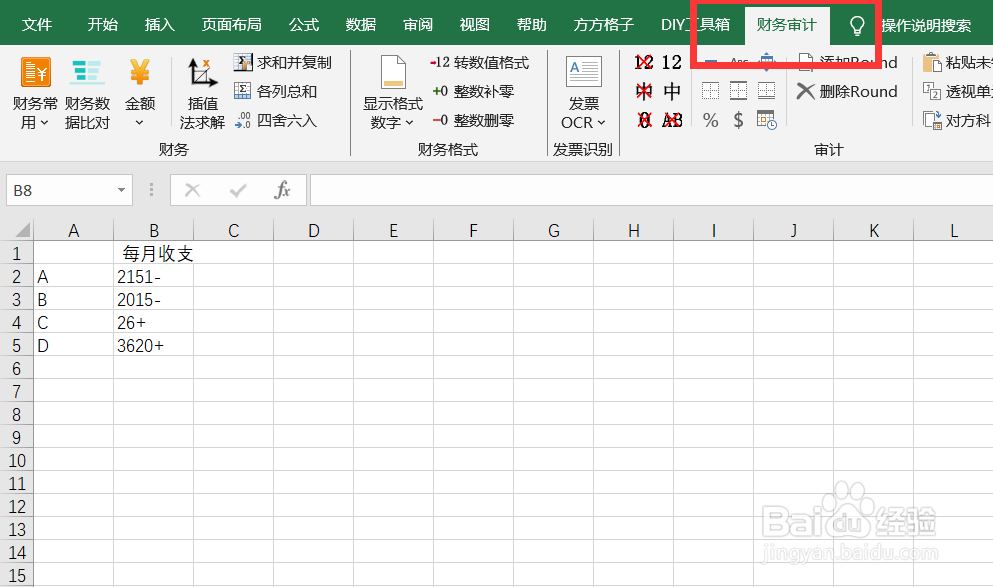The image size is (993, 587).
Task: Switch to the 数据 tab
Action: (x=361, y=25)
